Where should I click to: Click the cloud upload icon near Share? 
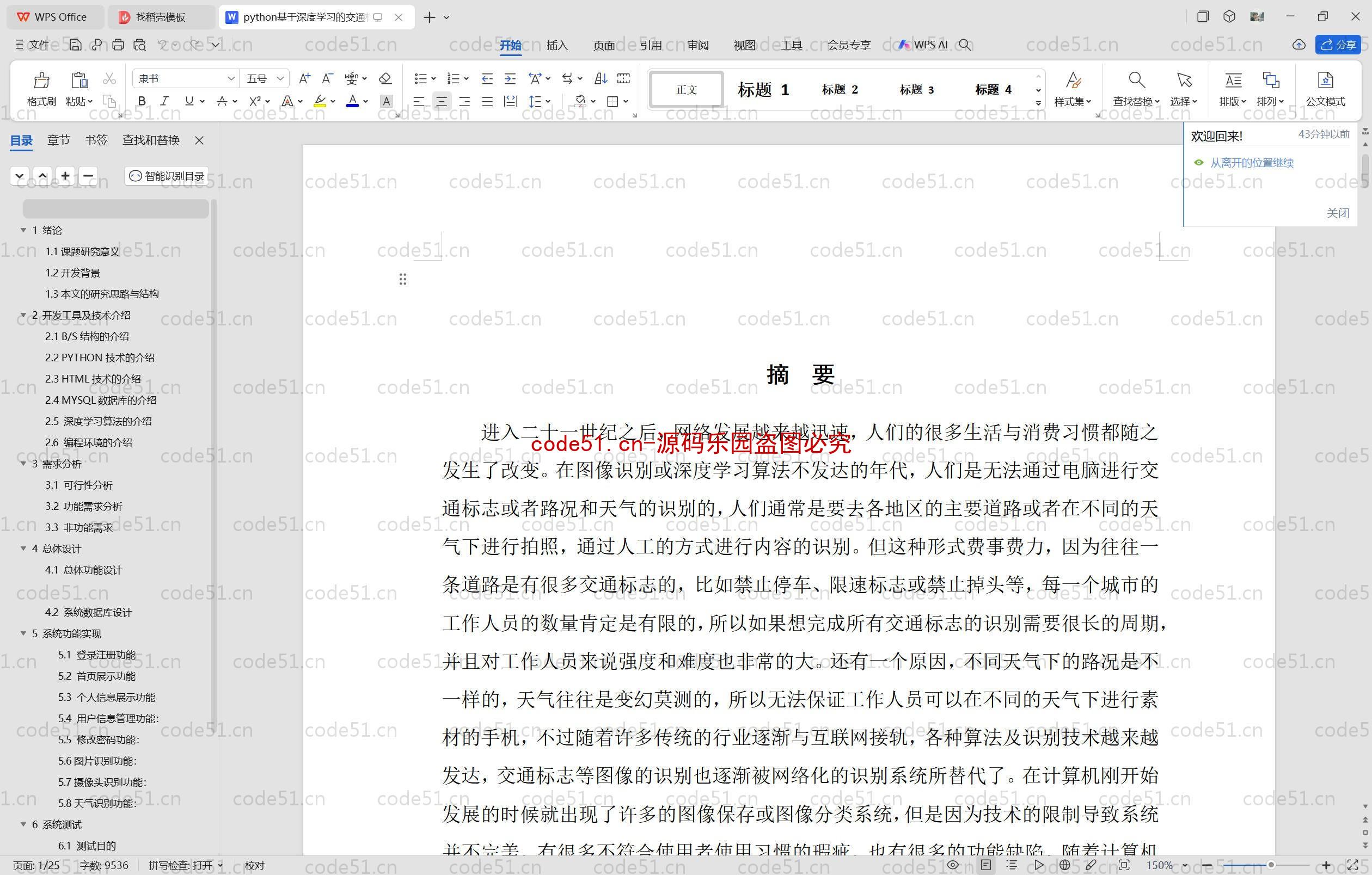(x=1298, y=45)
